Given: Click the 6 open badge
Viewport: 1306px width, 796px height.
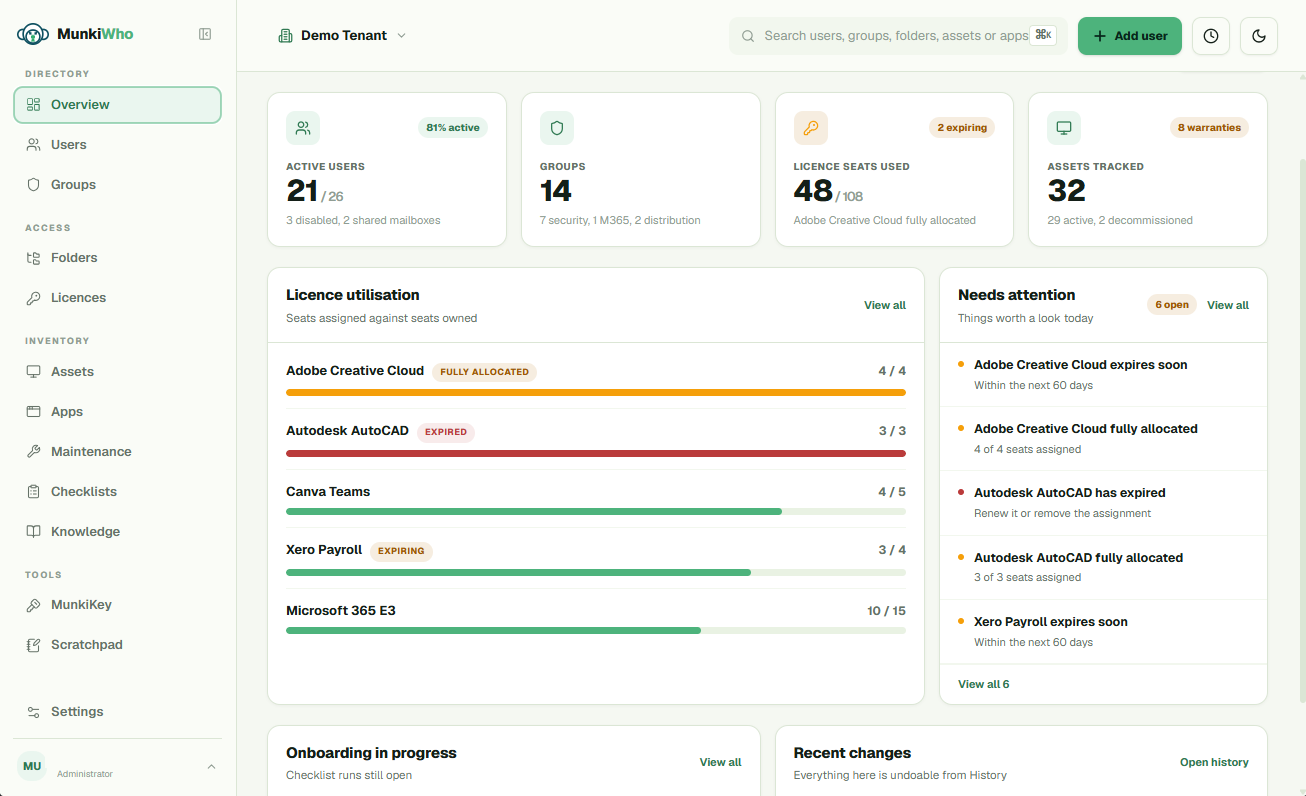Looking at the screenshot, I should tap(1172, 305).
